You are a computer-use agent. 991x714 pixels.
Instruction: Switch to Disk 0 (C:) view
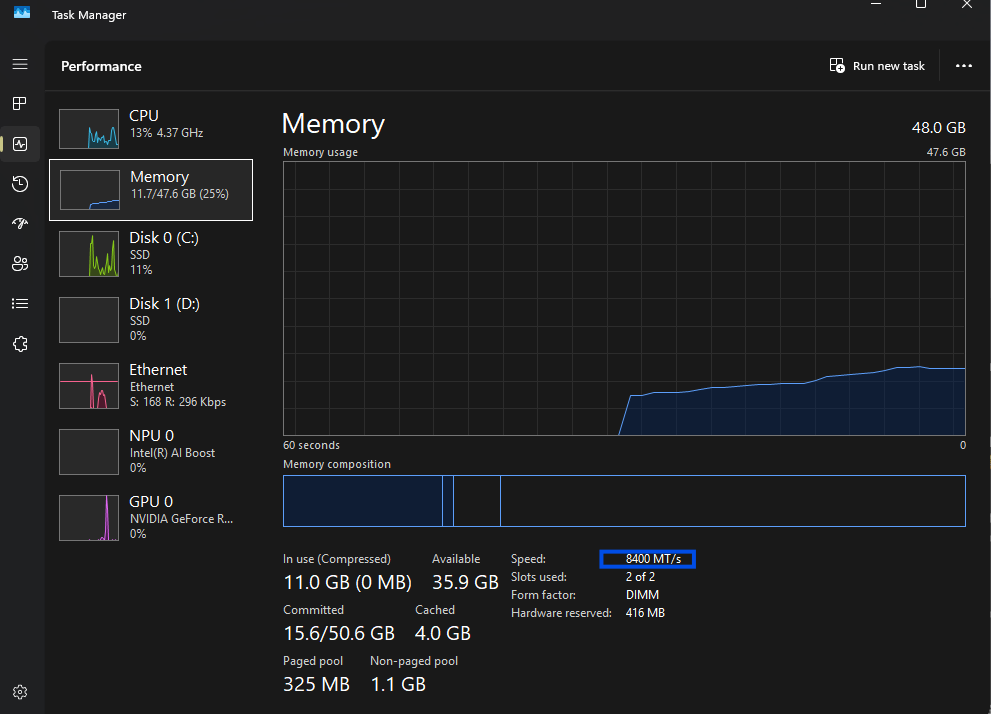point(150,253)
